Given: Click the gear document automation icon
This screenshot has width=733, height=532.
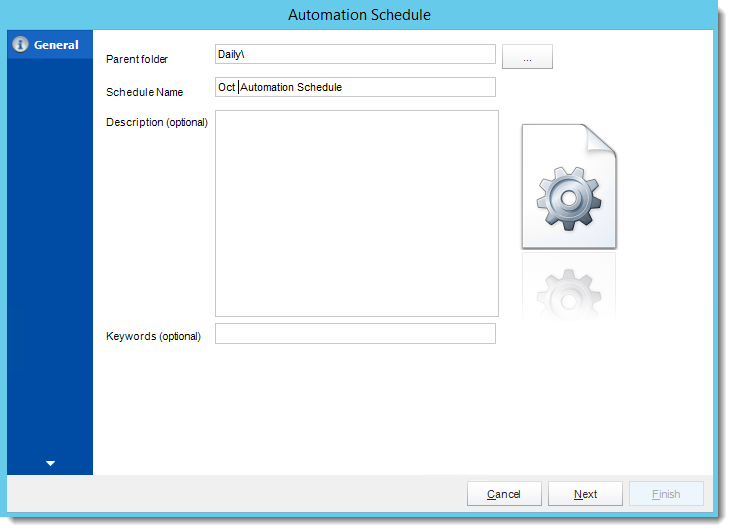Looking at the screenshot, I should point(569,187).
